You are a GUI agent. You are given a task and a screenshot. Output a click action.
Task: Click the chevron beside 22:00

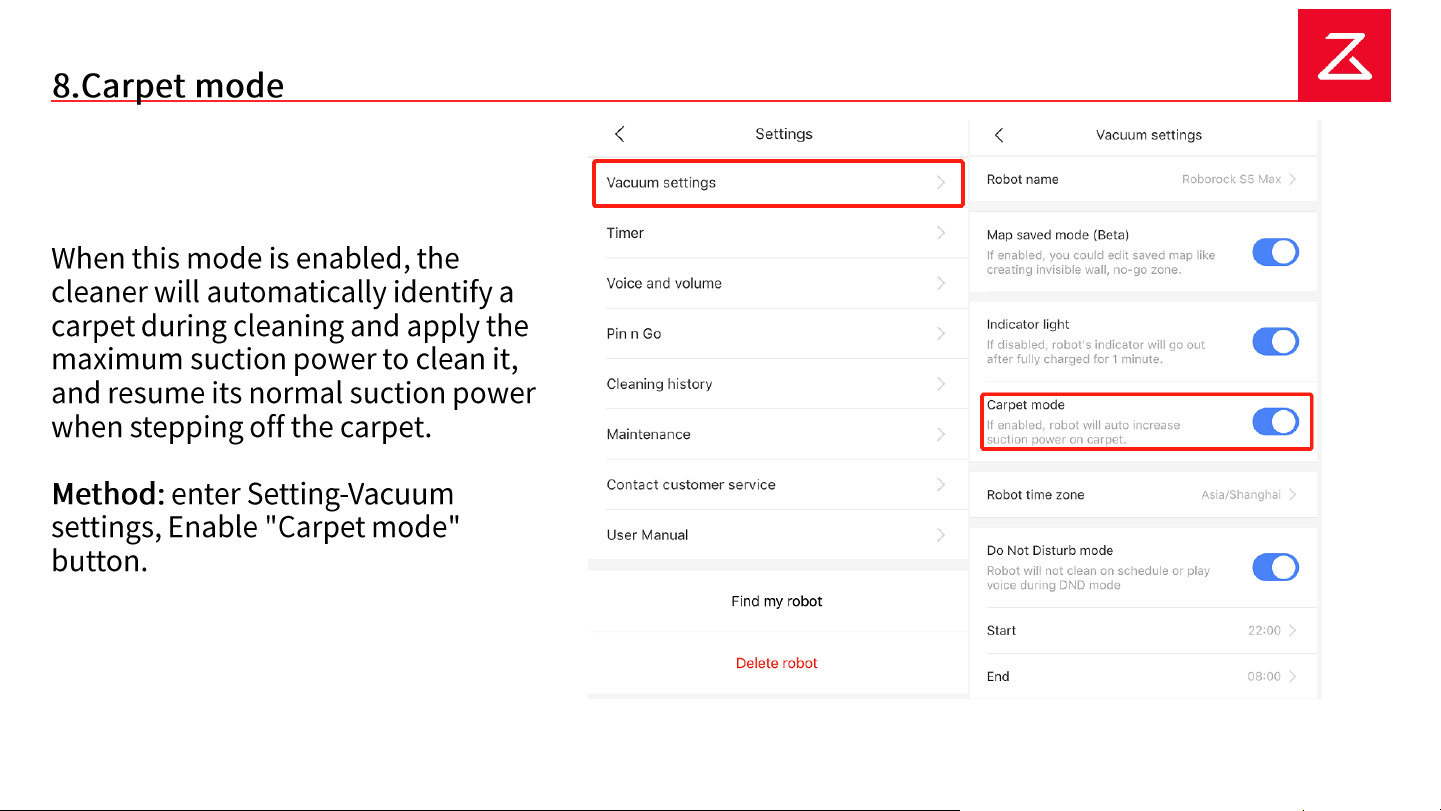pos(1293,631)
